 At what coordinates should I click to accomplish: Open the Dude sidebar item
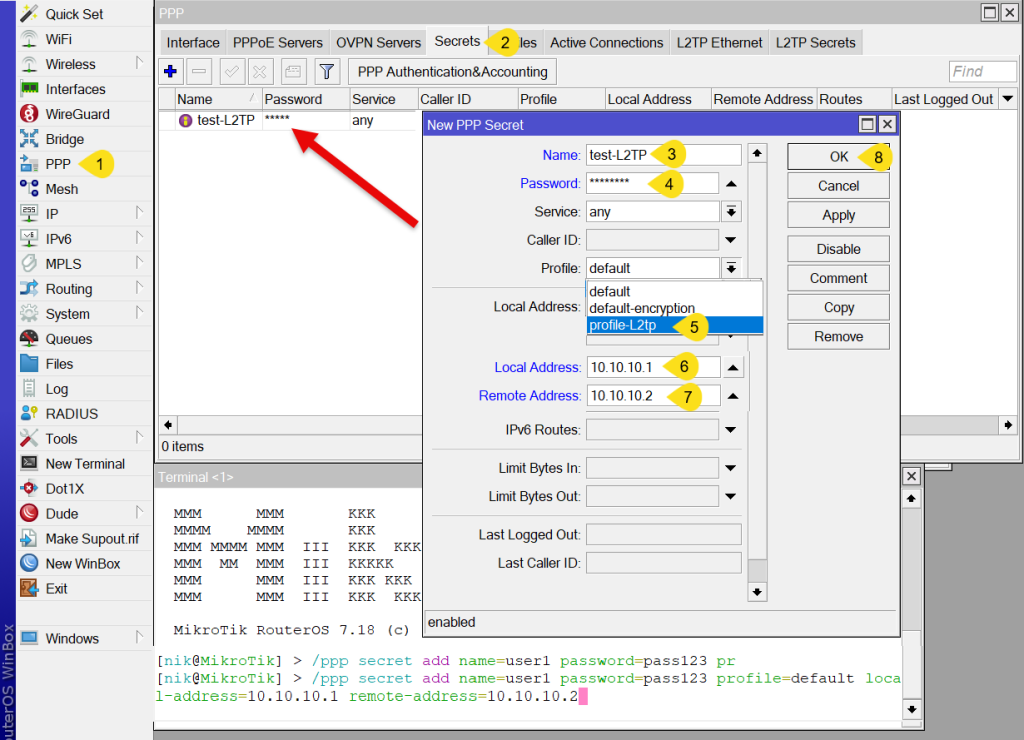[x=61, y=514]
